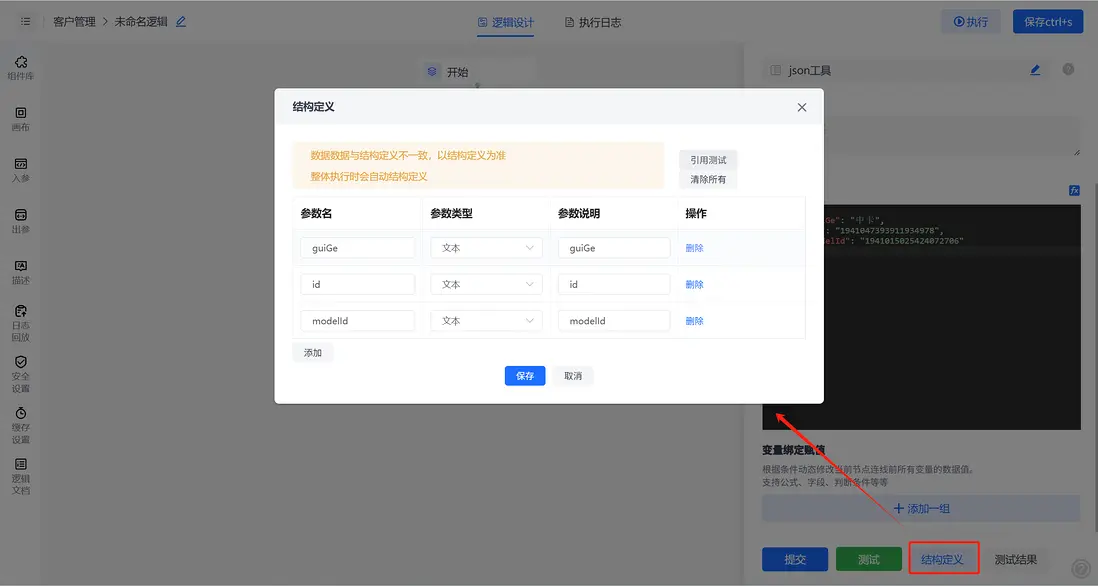Click the pencil edit icon beside json工具
Viewport: 1098px width, 586px height.
point(1035,69)
